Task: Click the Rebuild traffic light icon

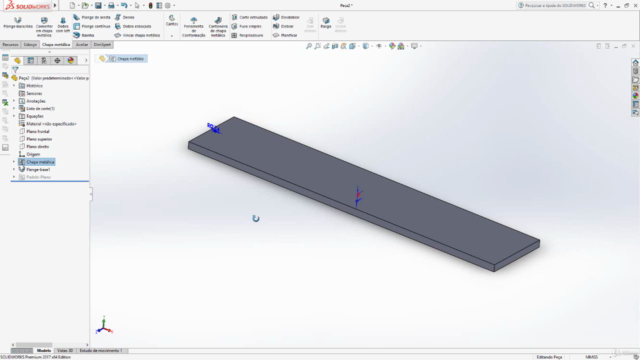Action: [150, 5]
